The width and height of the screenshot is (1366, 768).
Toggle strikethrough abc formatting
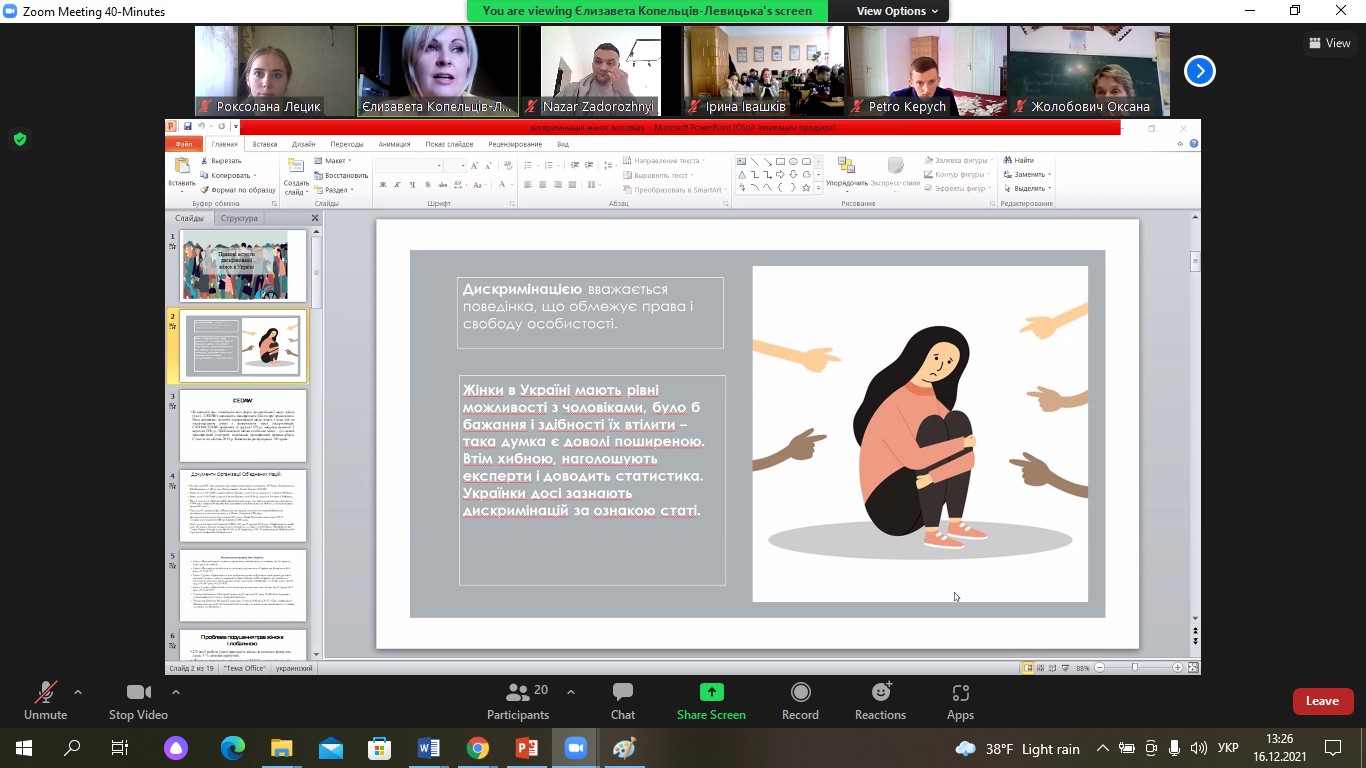pyautogui.click(x=441, y=185)
